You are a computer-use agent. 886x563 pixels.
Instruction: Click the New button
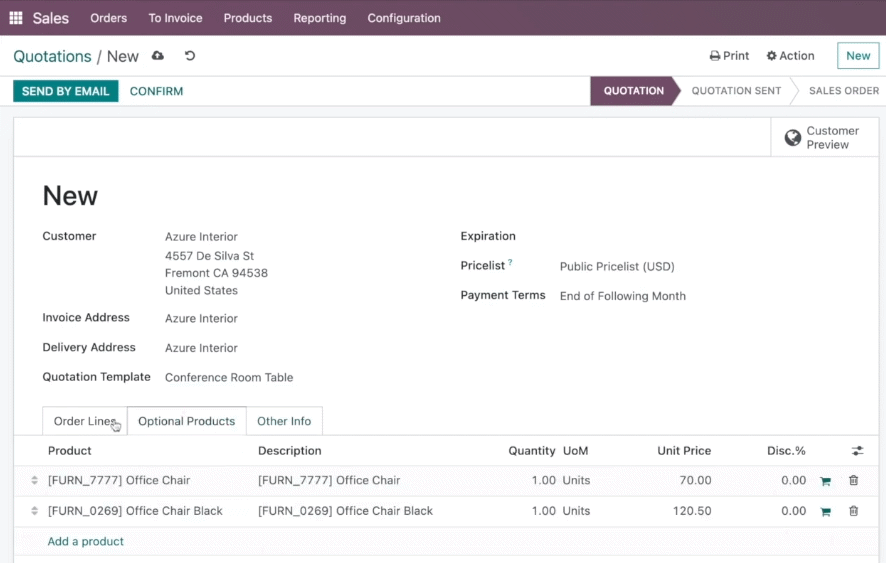point(858,56)
